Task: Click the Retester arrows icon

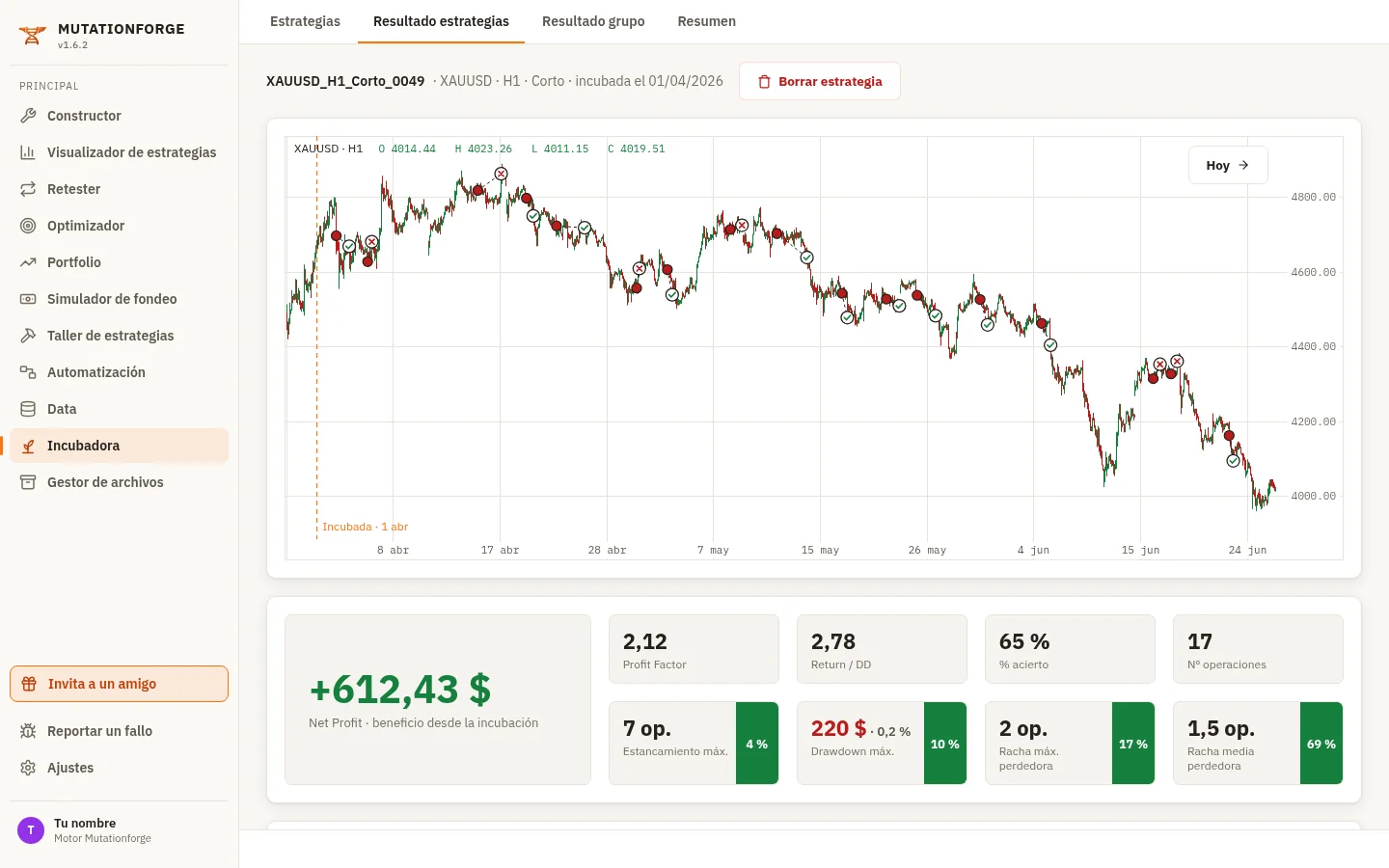Action: point(28,189)
